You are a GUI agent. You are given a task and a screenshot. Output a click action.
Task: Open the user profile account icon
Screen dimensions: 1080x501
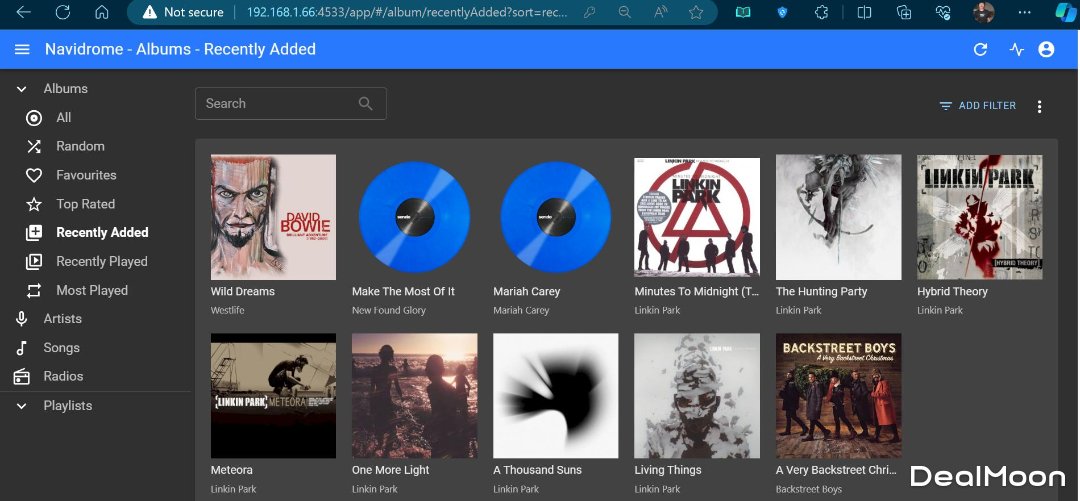[x=1046, y=49]
